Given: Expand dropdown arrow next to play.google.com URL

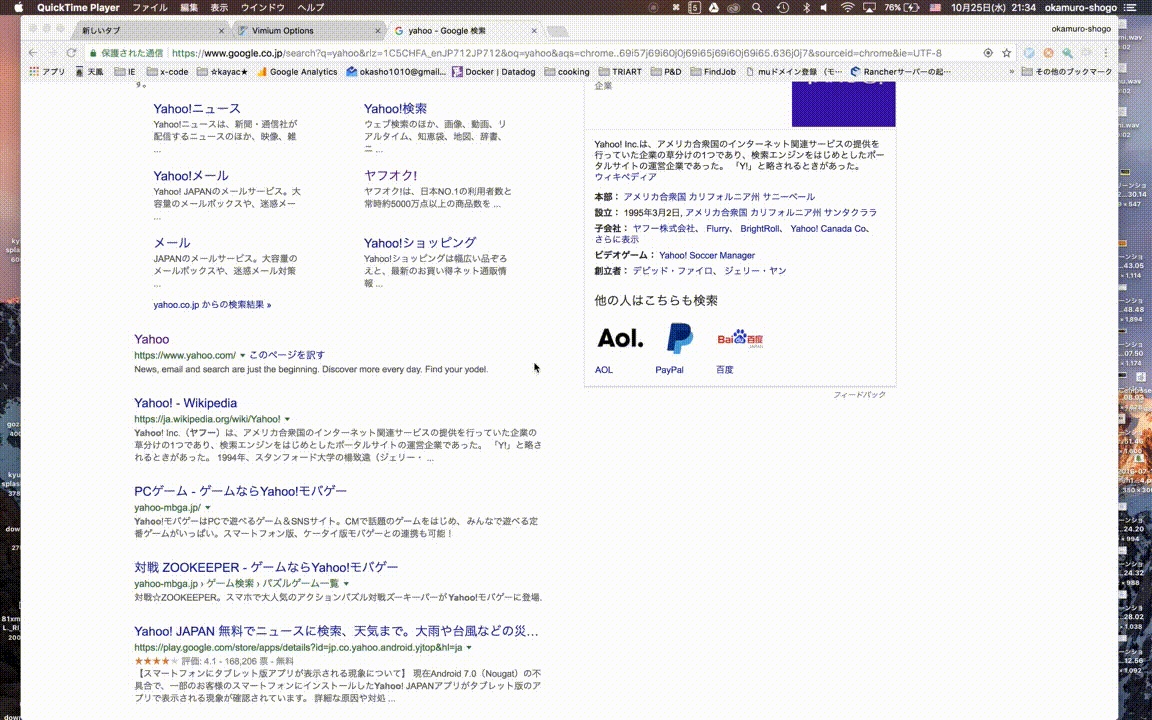Looking at the screenshot, I should 469,648.
